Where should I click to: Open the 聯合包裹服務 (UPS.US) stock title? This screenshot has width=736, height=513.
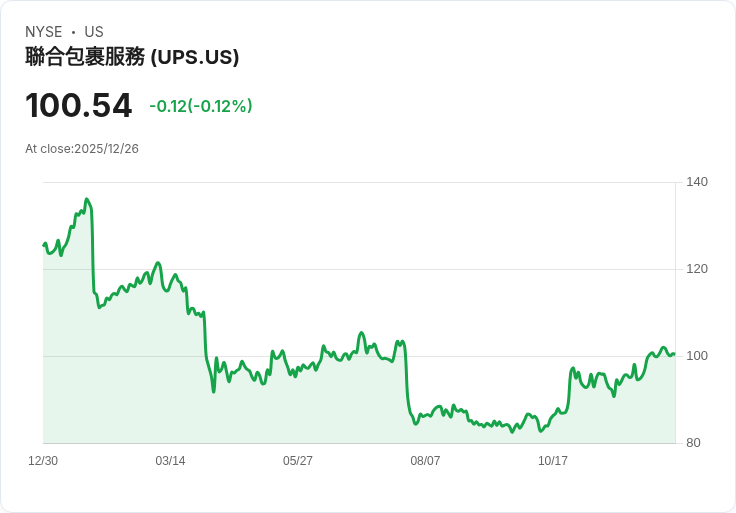(132, 57)
